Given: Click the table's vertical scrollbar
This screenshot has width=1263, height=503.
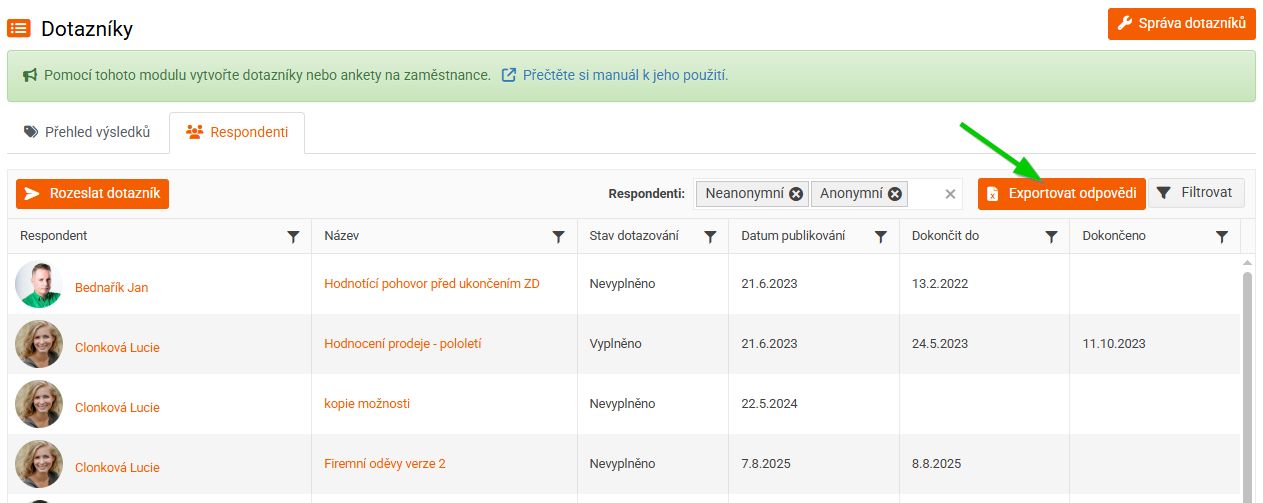Looking at the screenshot, I should 1247,380.
